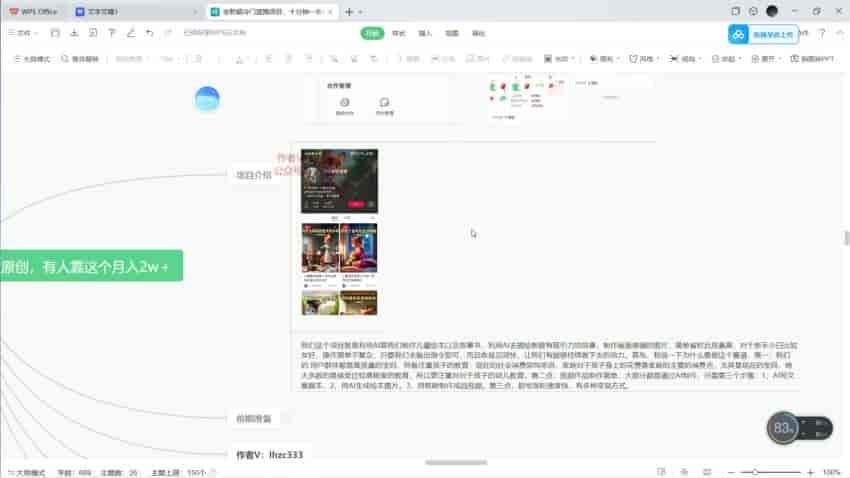This screenshot has height=478, width=850.
Task: Open the font size dropdown
Action: (x=169, y=59)
